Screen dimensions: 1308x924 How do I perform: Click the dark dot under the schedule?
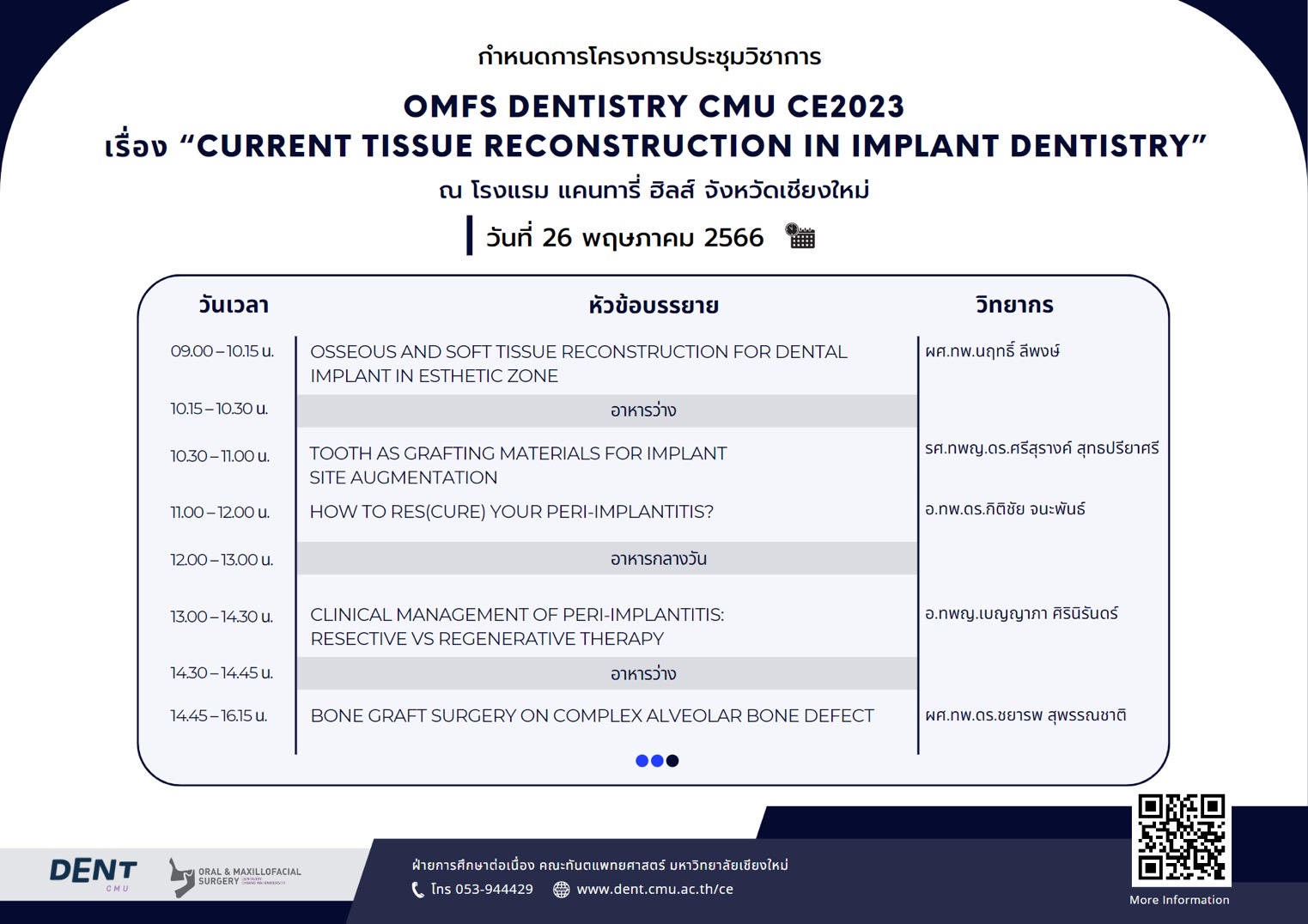[x=672, y=761]
